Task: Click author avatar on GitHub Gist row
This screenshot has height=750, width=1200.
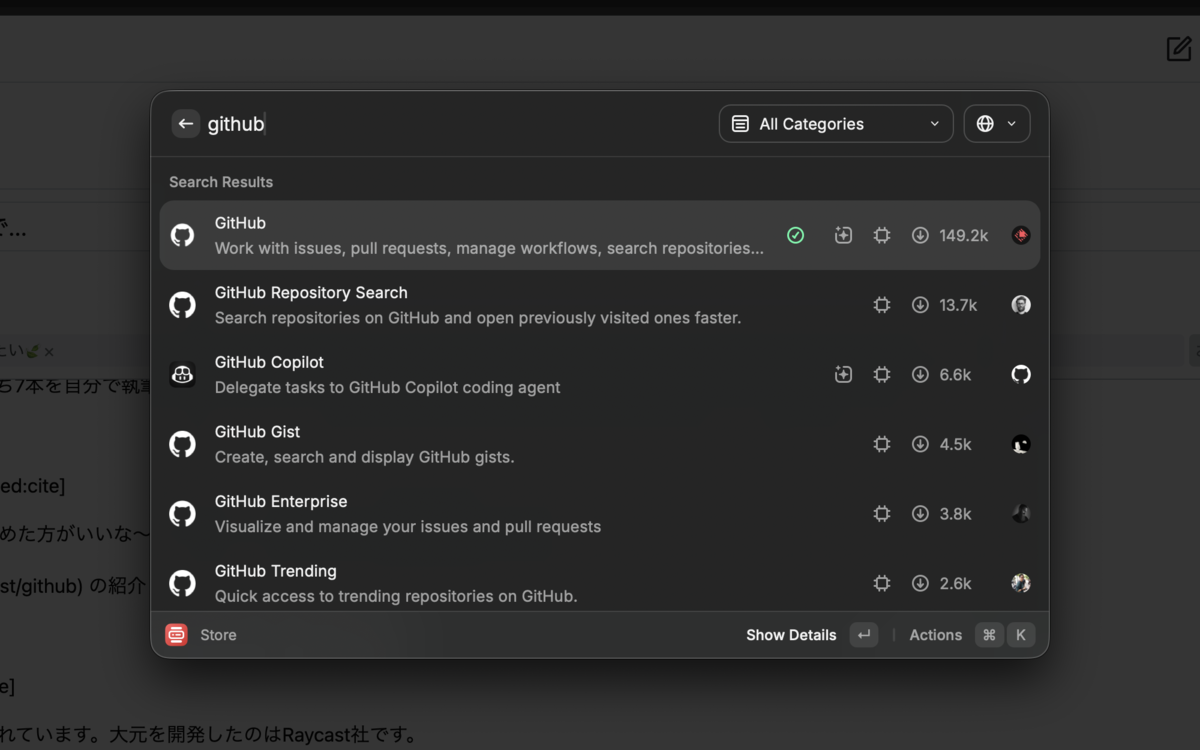Action: pos(1021,444)
